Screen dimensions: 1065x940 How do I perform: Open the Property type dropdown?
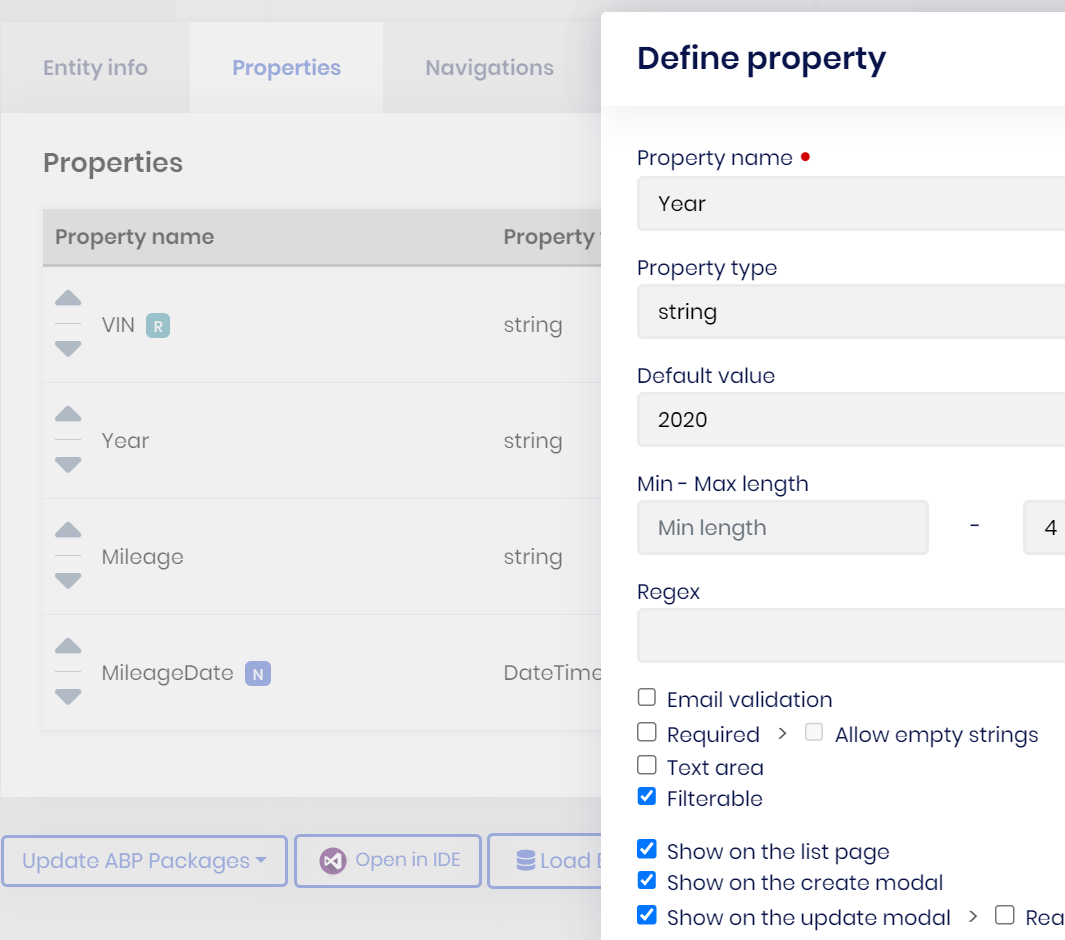coord(850,312)
